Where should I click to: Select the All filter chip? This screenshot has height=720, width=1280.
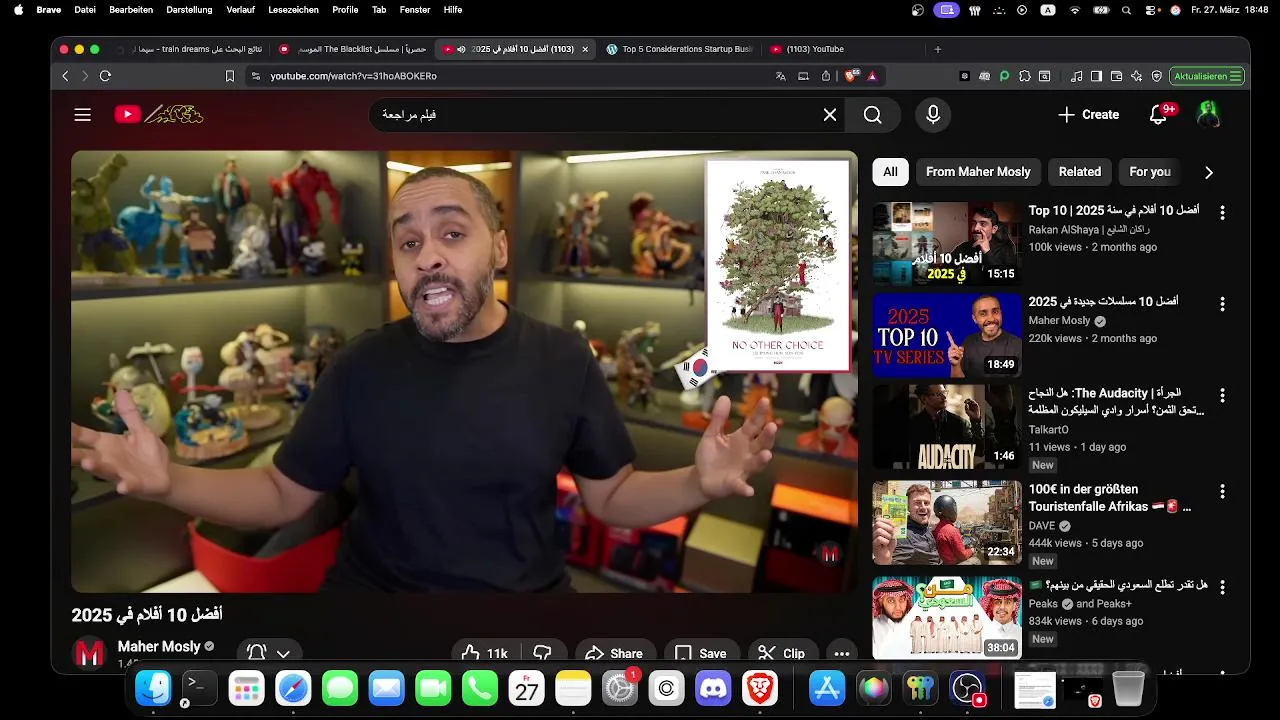click(x=890, y=172)
